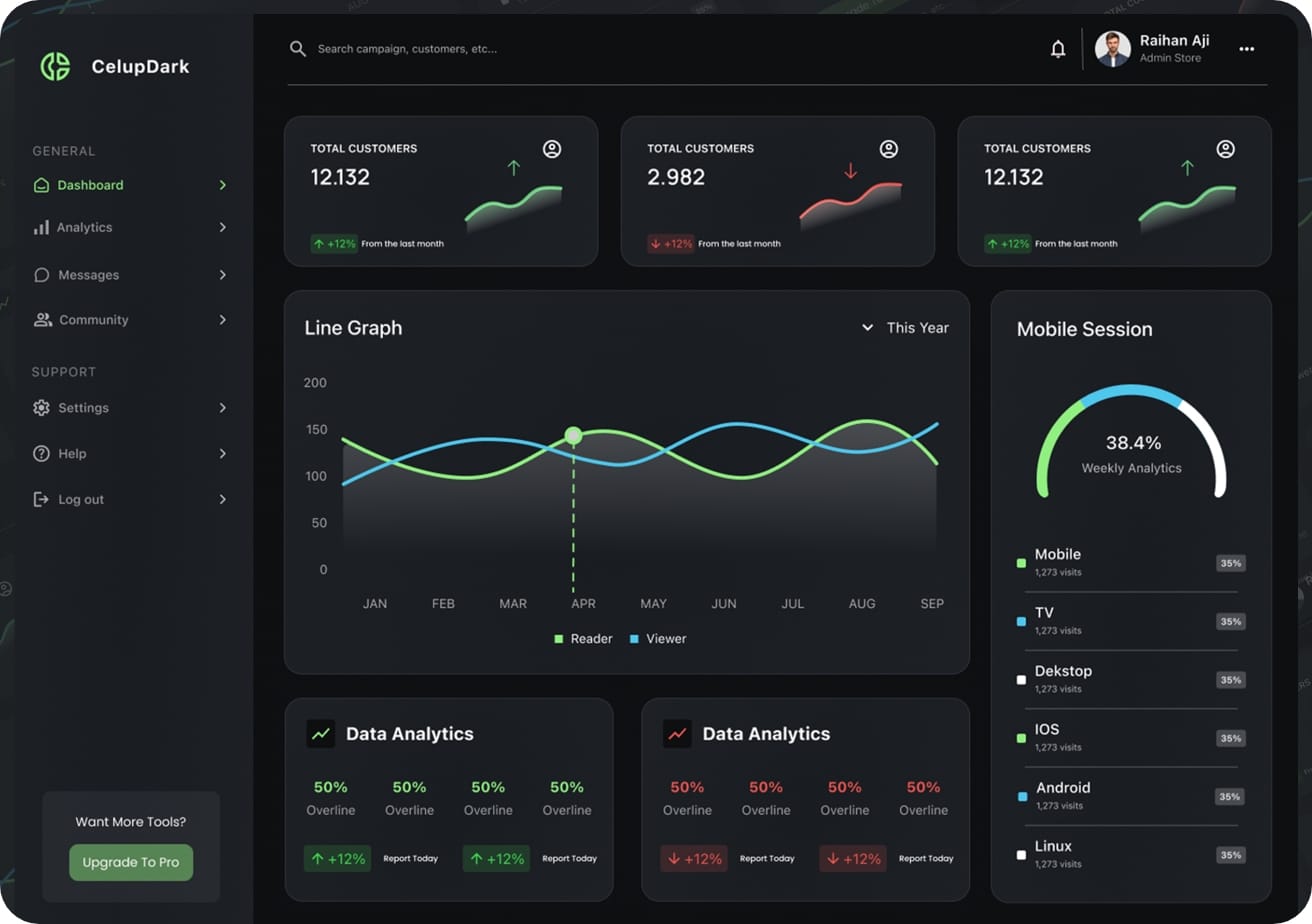Viewport: 1312px width, 924px height.
Task: Click the green Mobile color swatch
Action: point(1021,563)
